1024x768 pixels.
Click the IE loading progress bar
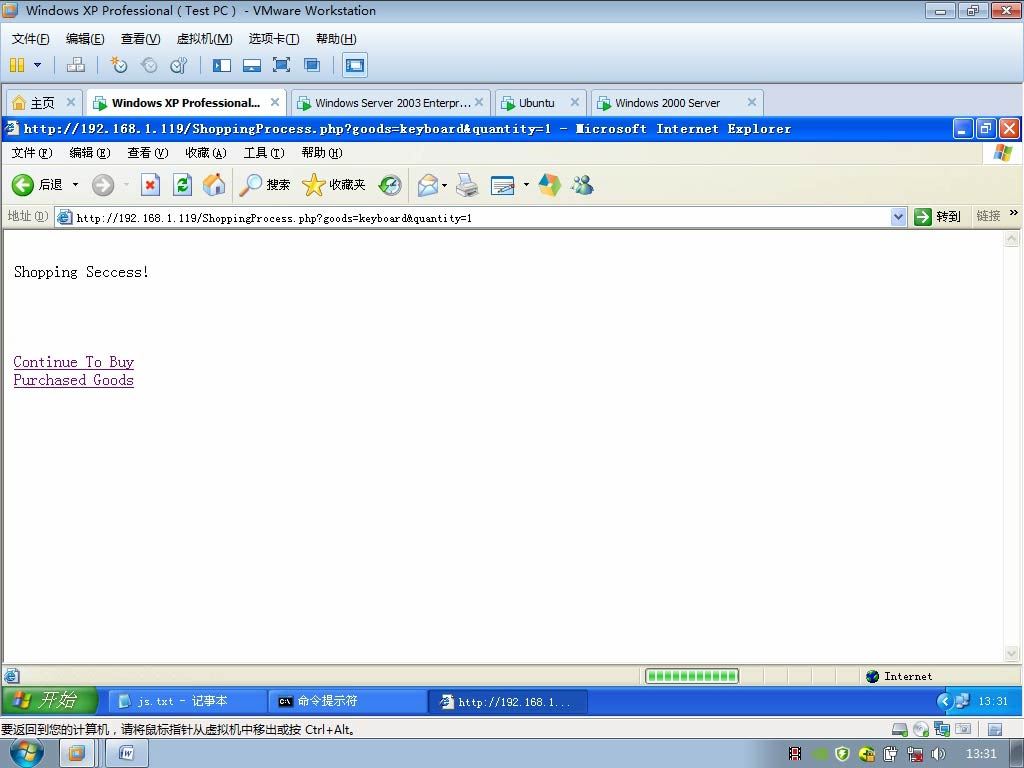pos(692,676)
